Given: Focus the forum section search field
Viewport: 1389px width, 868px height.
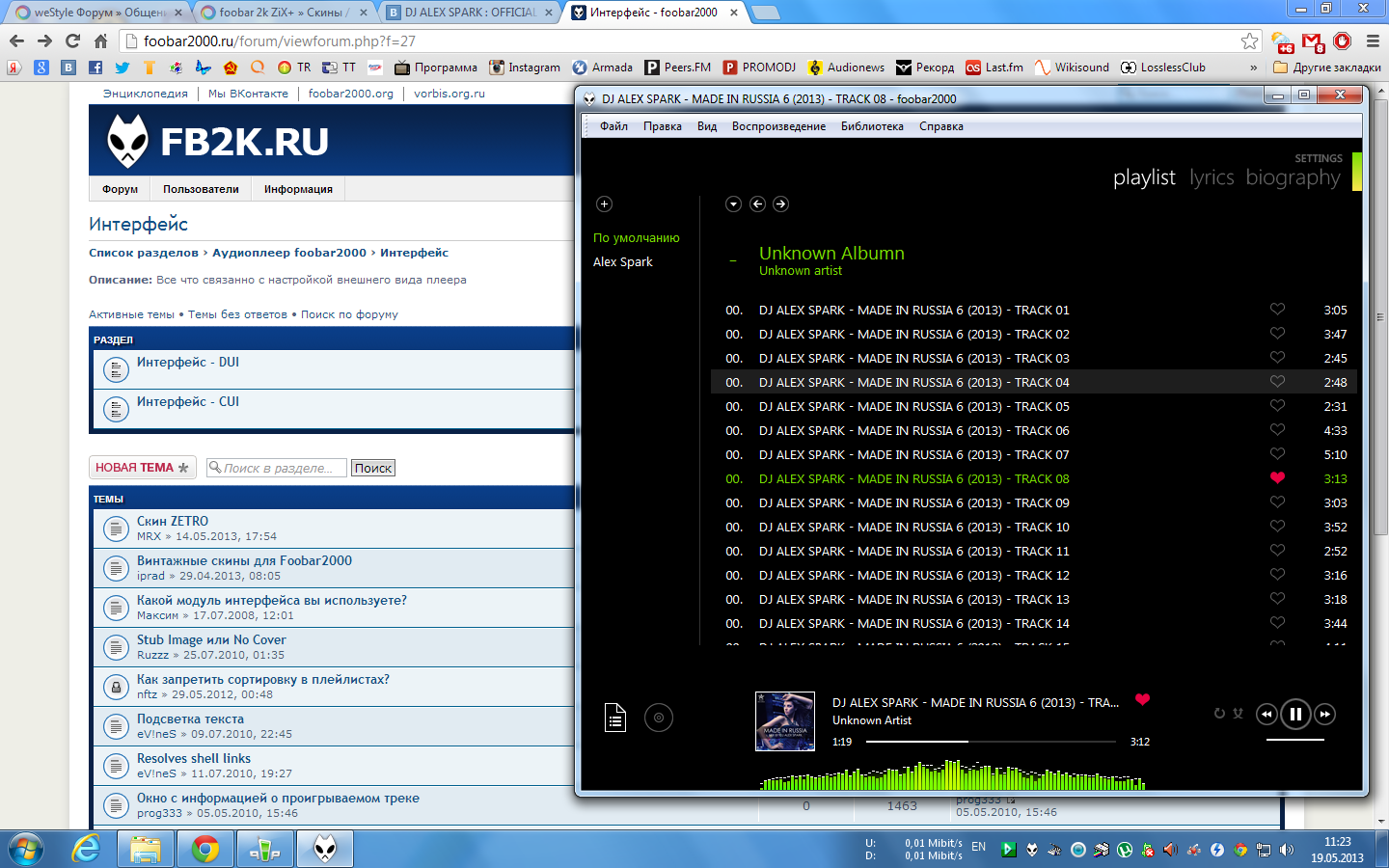Looking at the screenshot, I should click(x=276, y=468).
